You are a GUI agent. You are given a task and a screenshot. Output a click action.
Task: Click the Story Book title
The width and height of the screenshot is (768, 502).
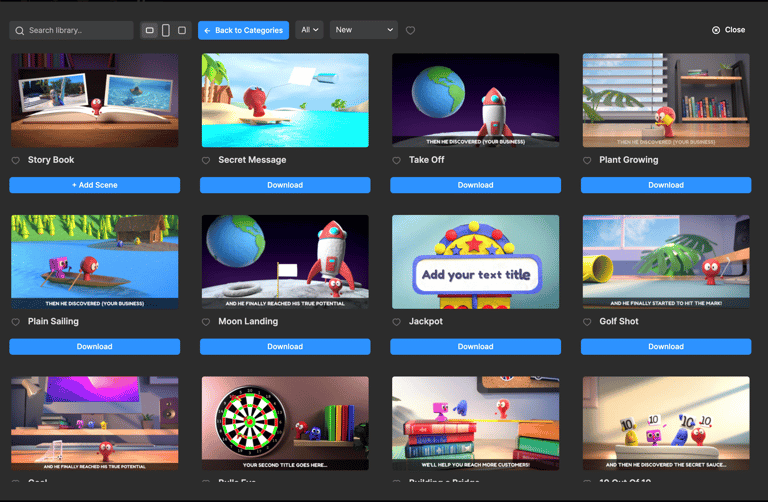tap(51, 160)
